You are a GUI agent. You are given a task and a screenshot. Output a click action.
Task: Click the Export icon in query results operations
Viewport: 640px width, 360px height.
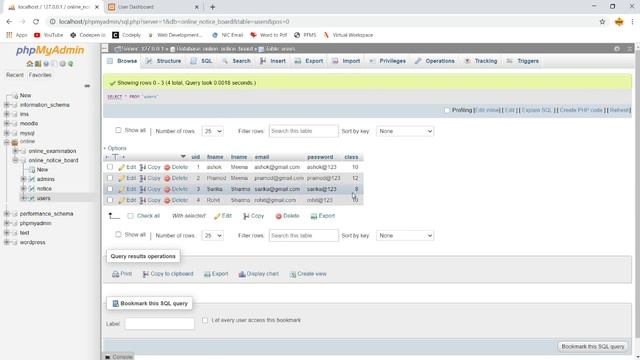click(207, 274)
